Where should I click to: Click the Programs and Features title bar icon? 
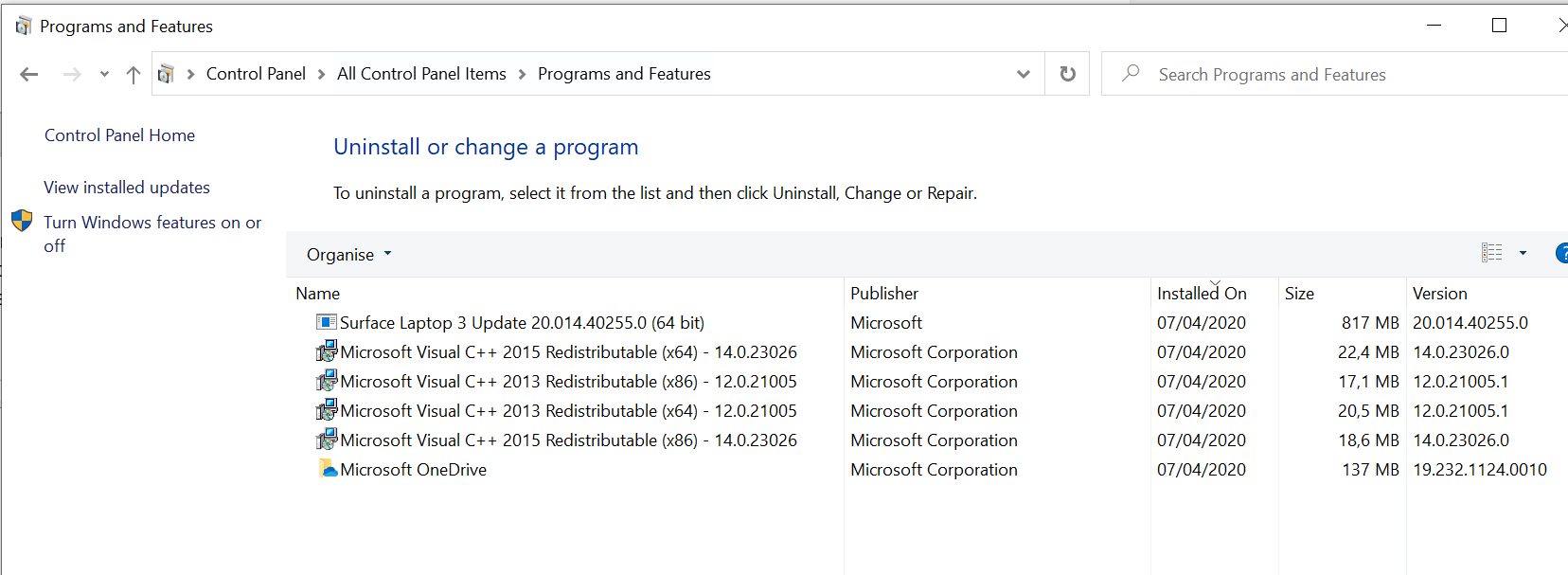pyautogui.click(x=24, y=26)
